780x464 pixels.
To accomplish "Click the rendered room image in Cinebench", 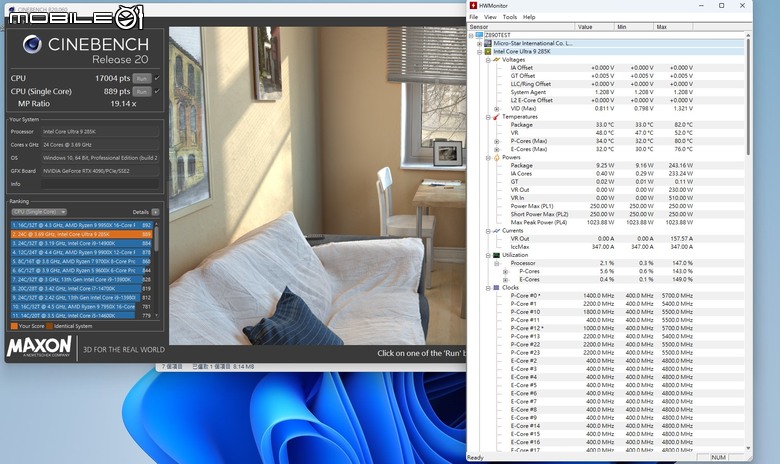I will click(317, 185).
